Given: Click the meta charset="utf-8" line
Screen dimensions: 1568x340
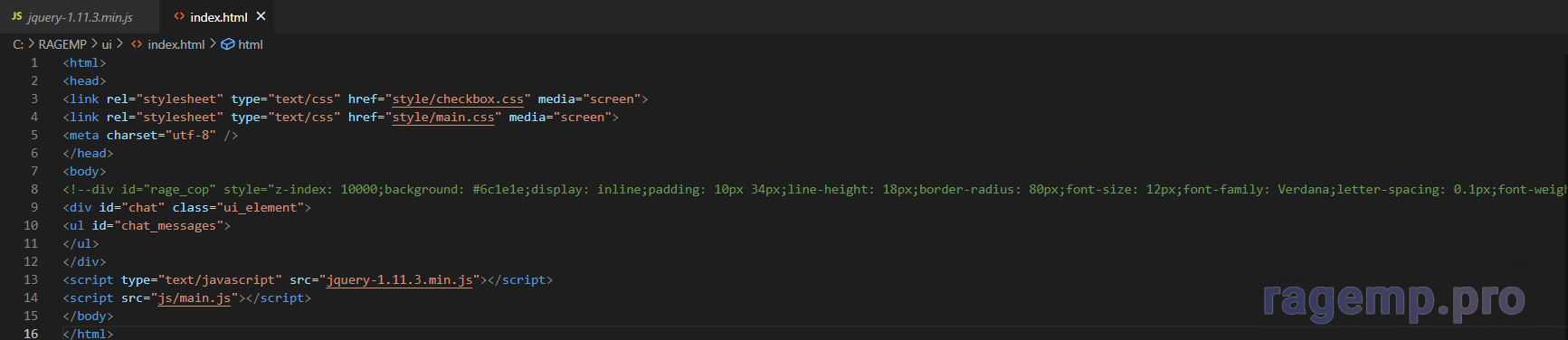Looking at the screenshot, I should pyautogui.click(x=150, y=136).
